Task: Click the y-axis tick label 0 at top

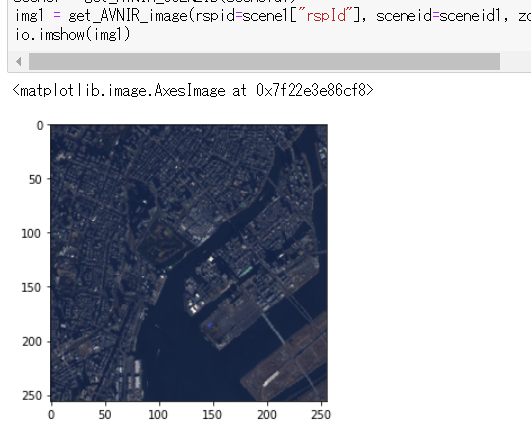Action: (x=40, y=126)
